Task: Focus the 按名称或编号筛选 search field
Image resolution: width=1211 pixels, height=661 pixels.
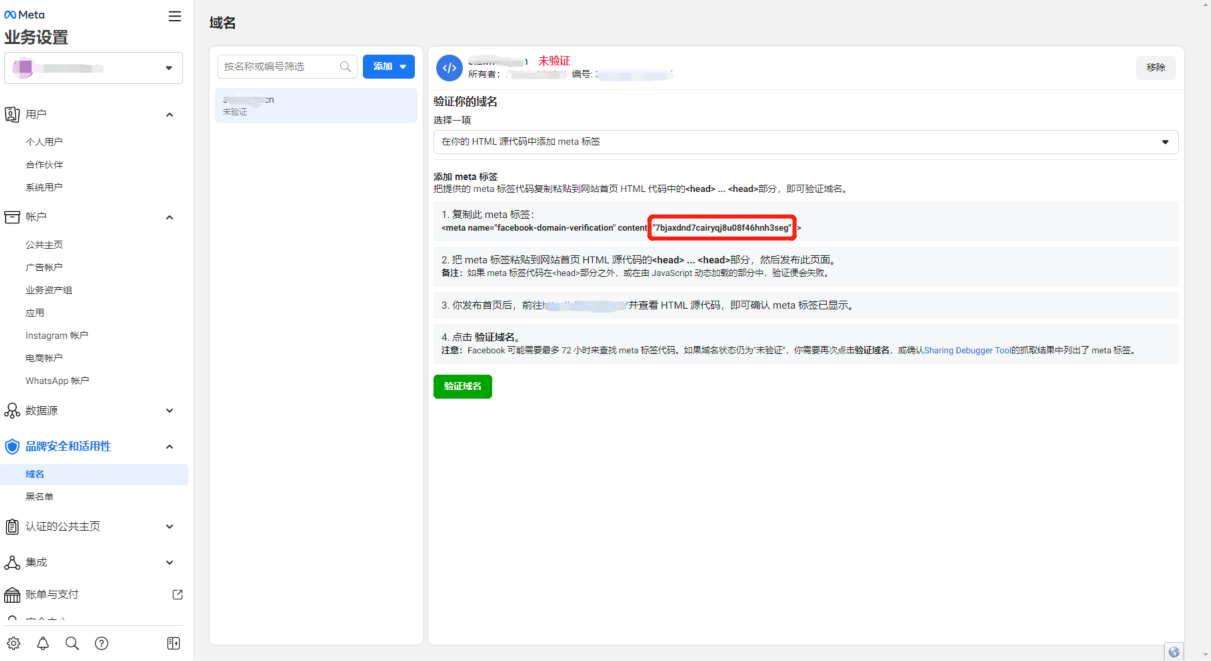Action: (288, 66)
